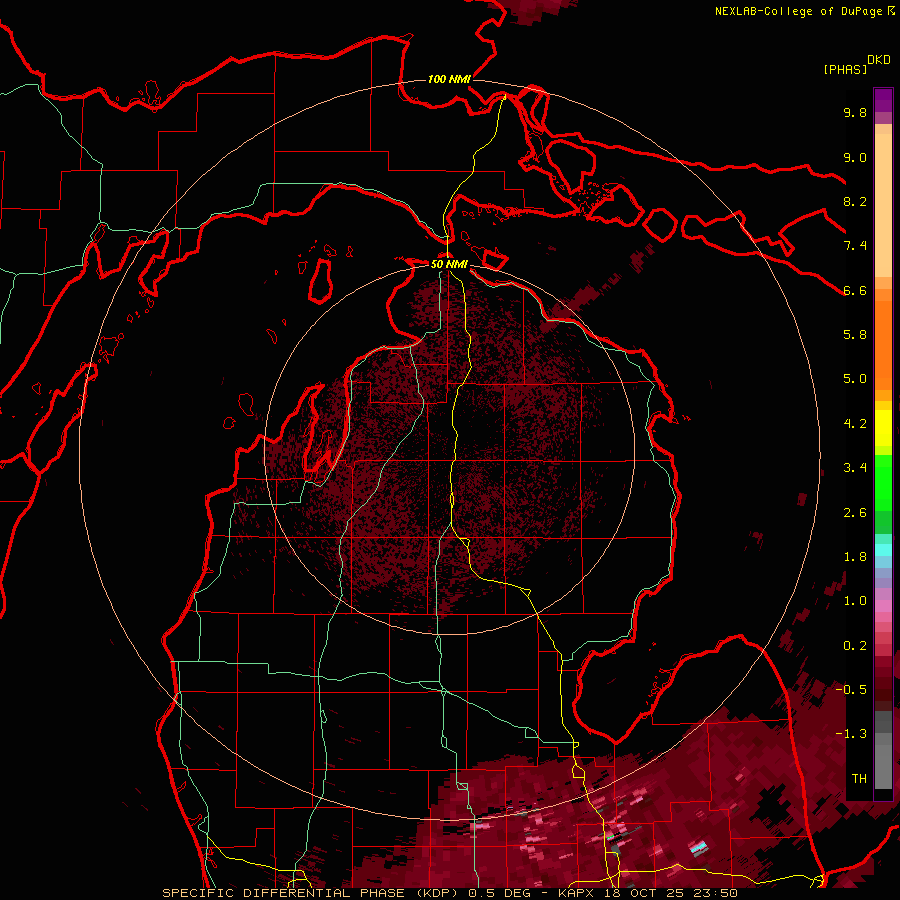Screen dimensions: 900x900
Task: Click the 6.6 value on the color scale
Action: point(855,290)
